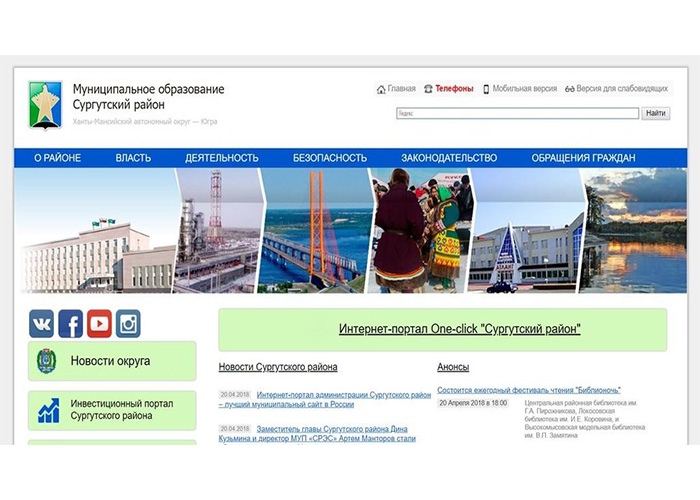Open the Новости Сургутского района heading link
The height and width of the screenshot is (500, 700).
tap(278, 367)
